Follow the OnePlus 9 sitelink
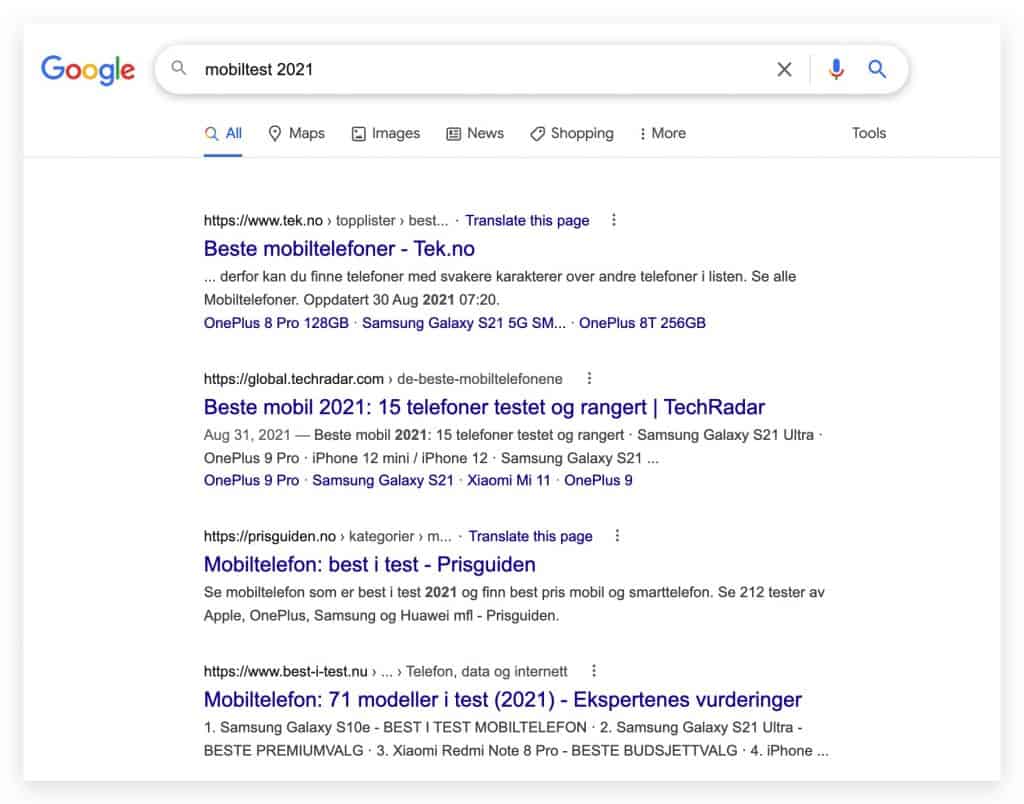The height and width of the screenshot is (804, 1024). (598, 480)
